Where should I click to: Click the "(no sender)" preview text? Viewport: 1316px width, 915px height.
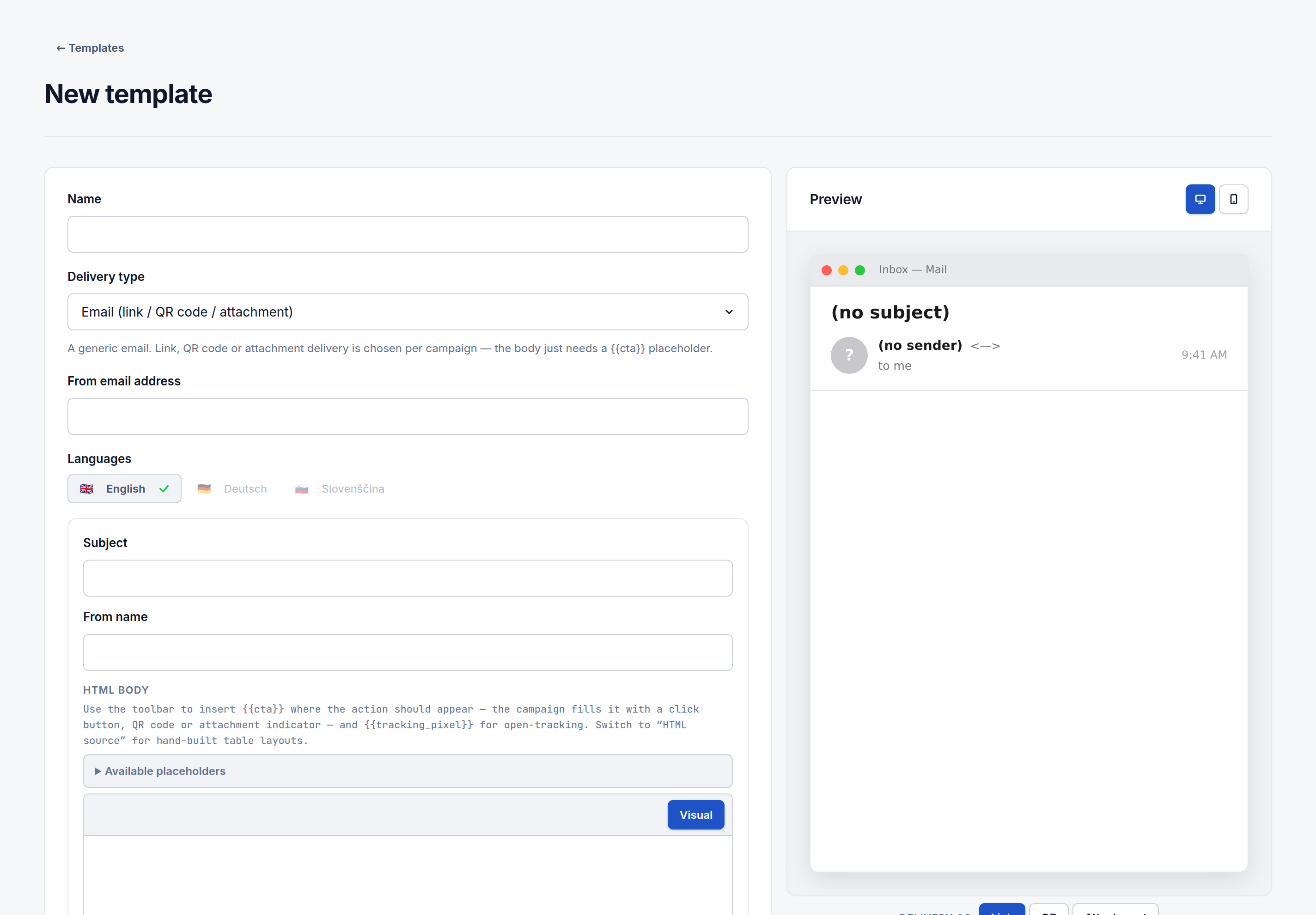[x=920, y=345]
